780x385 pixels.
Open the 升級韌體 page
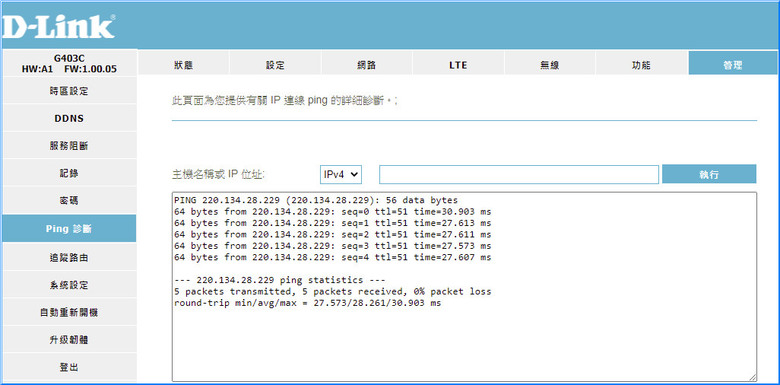pos(69,340)
